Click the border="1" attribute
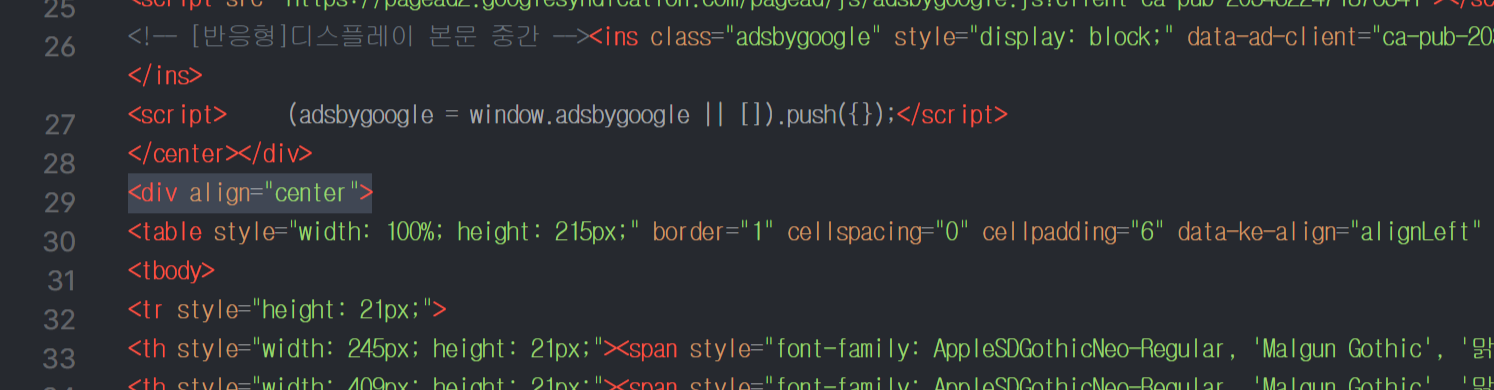 [713, 232]
